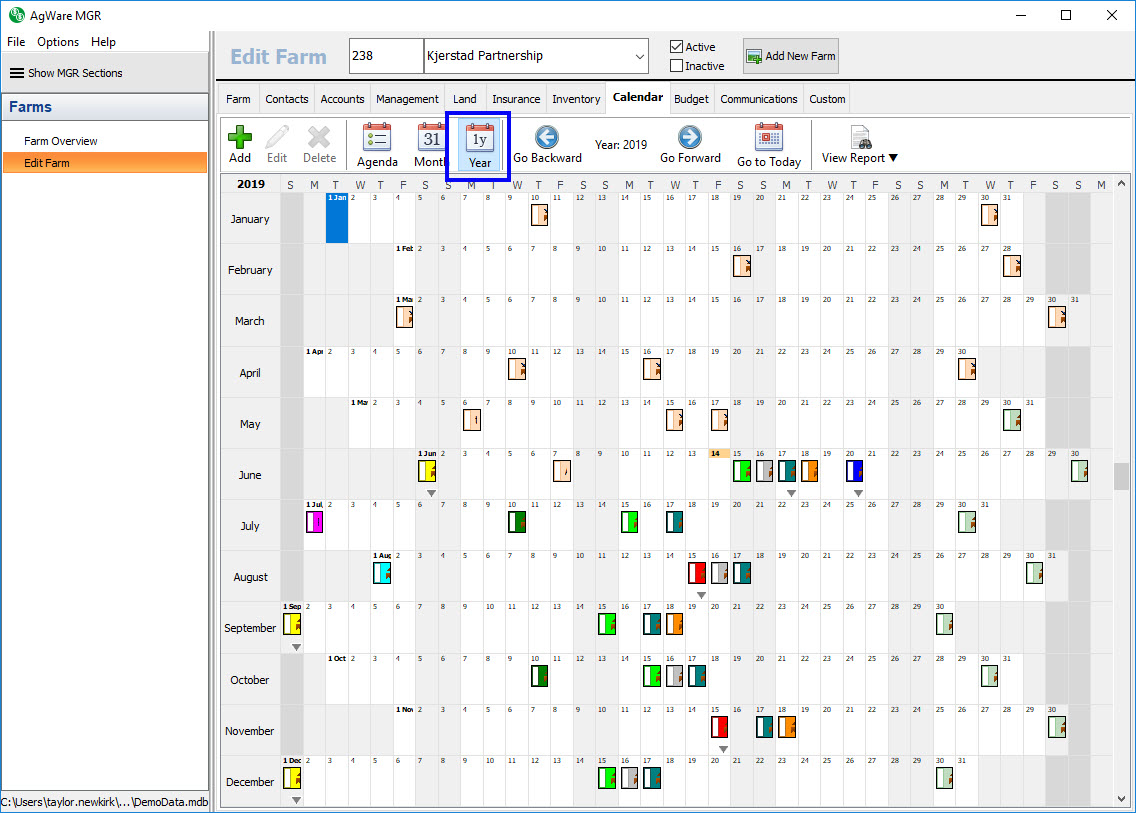Check the Inactive checkbox
This screenshot has height=813, width=1136.
(x=677, y=66)
